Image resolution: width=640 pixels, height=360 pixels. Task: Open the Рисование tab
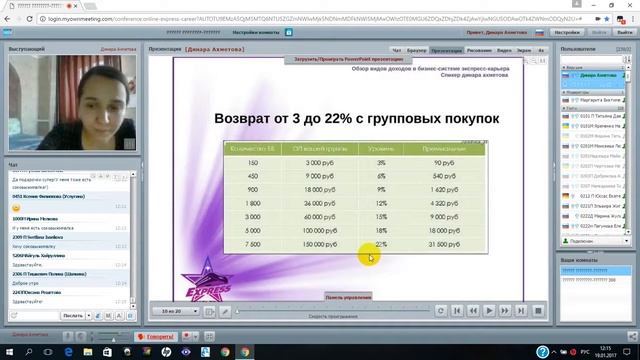(479, 50)
